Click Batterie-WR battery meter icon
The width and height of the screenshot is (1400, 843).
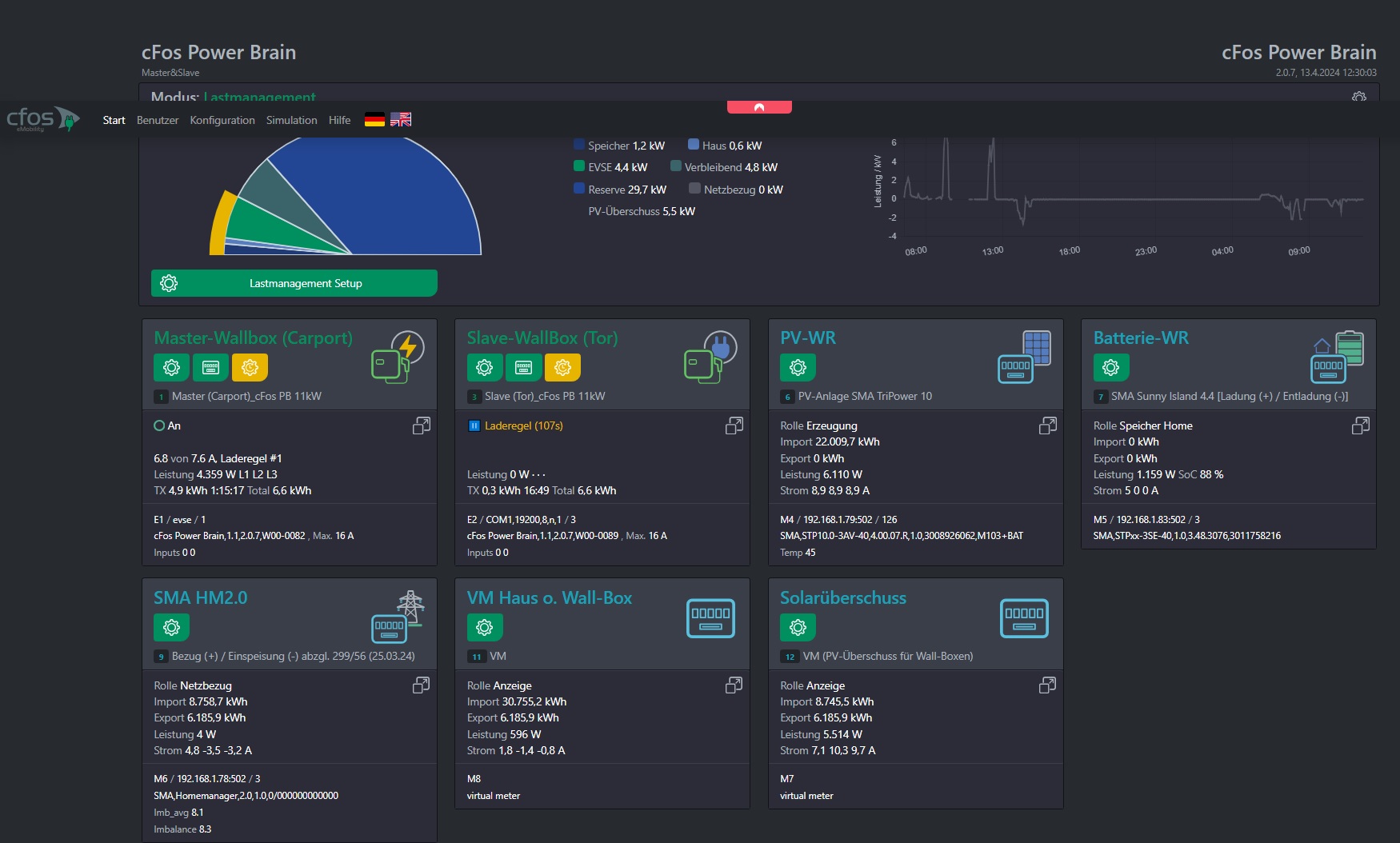[x=1338, y=357]
